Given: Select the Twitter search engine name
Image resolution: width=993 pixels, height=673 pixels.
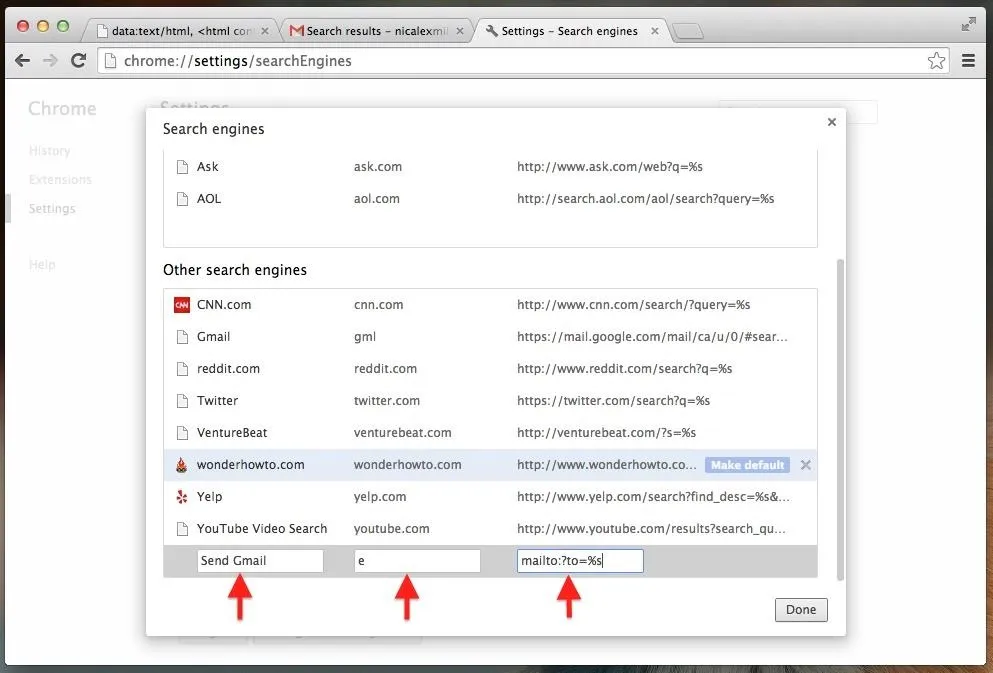Looking at the screenshot, I should point(217,401).
